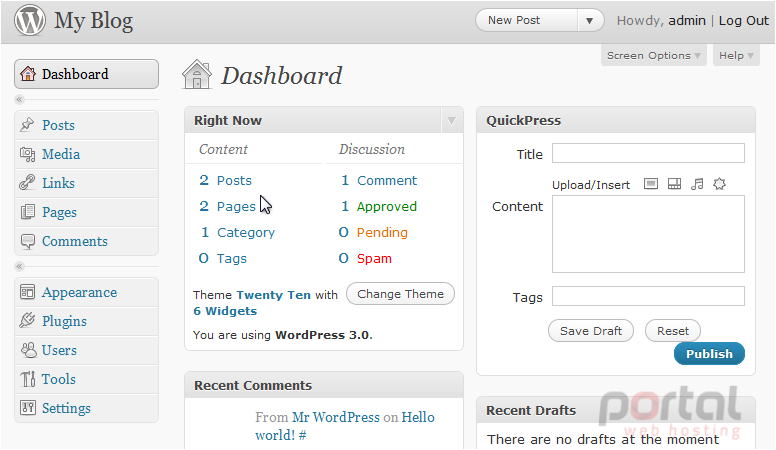This screenshot has width=776, height=450.
Task: Expand the Screen Options panel
Action: coord(653,55)
